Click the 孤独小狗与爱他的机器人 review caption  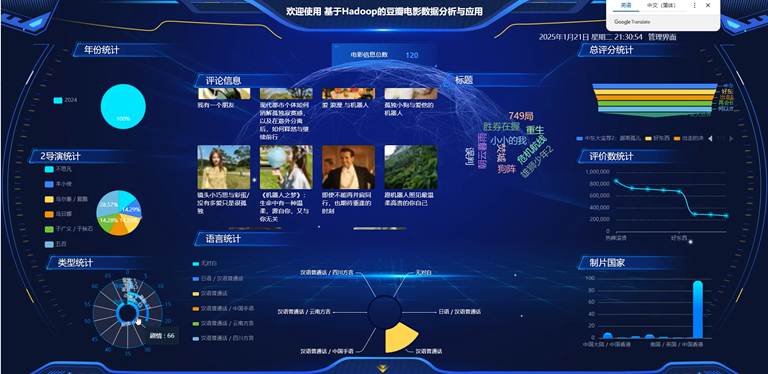(x=409, y=109)
